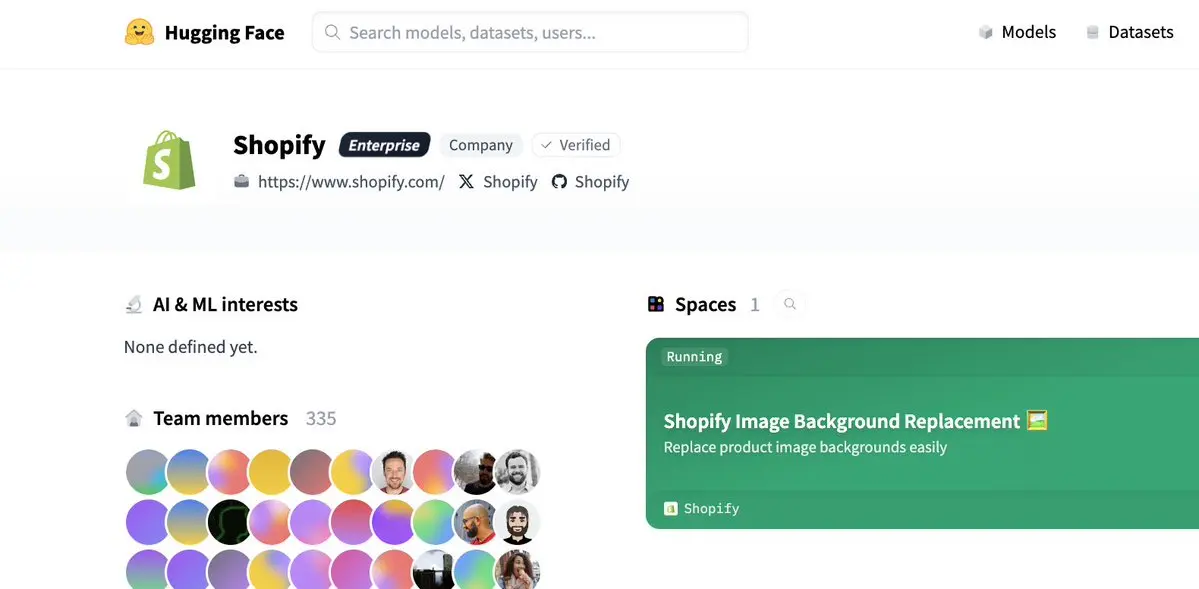
Task: Open the cartoon bearded man avatar
Action: [516, 522]
